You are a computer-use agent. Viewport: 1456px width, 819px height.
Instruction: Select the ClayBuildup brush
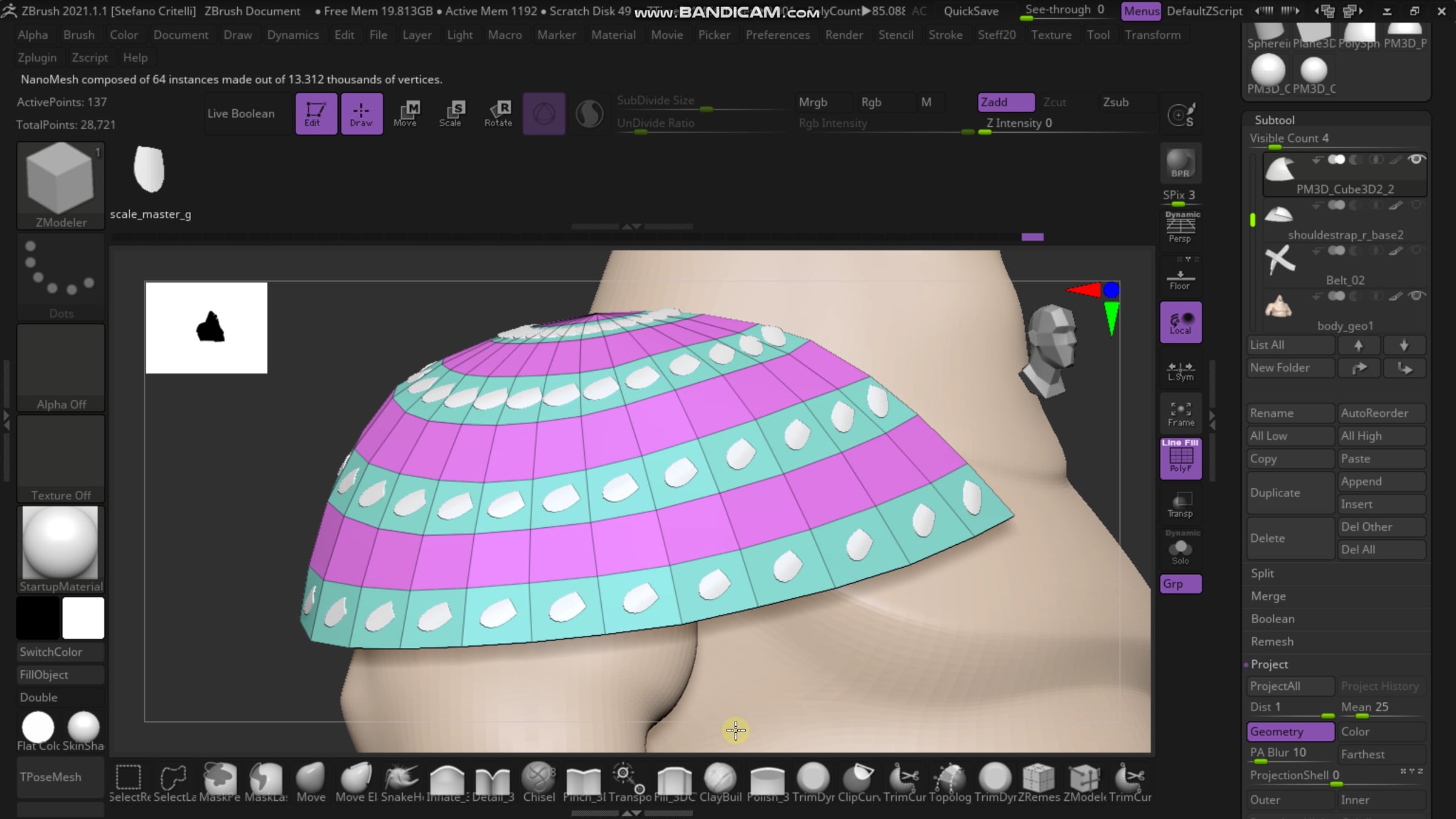(x=721, y=783)
